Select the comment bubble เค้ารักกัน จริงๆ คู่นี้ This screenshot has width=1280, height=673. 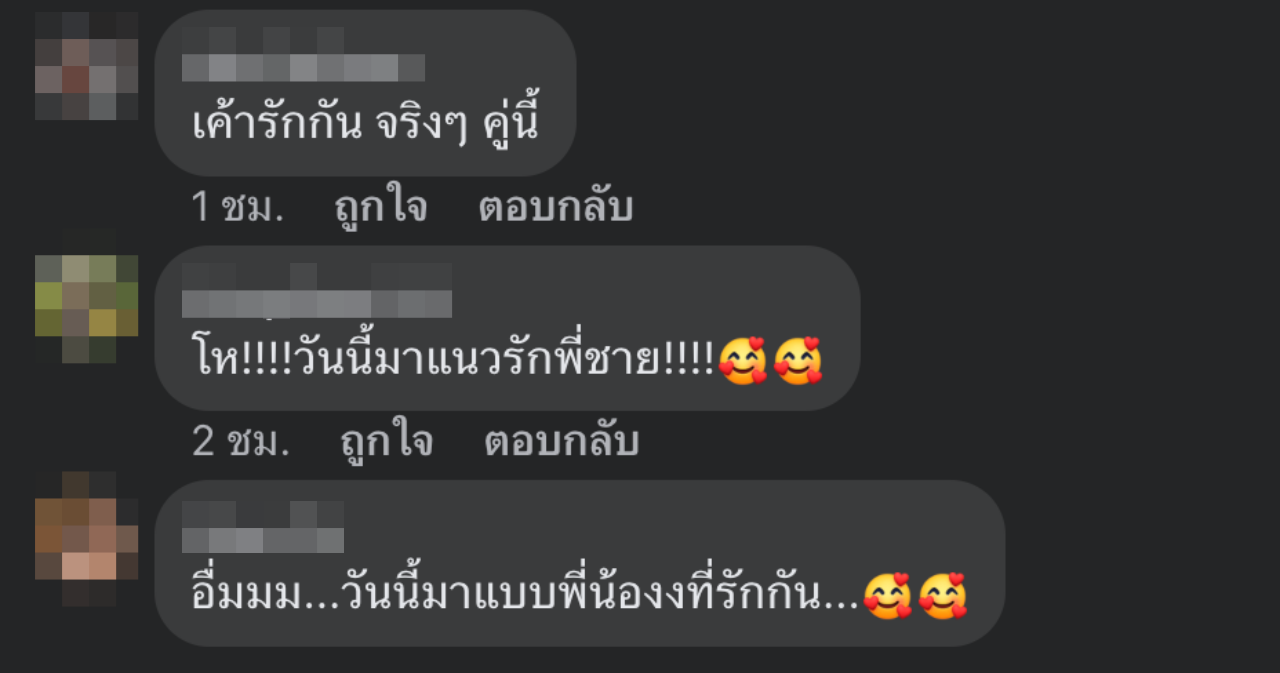365,94
